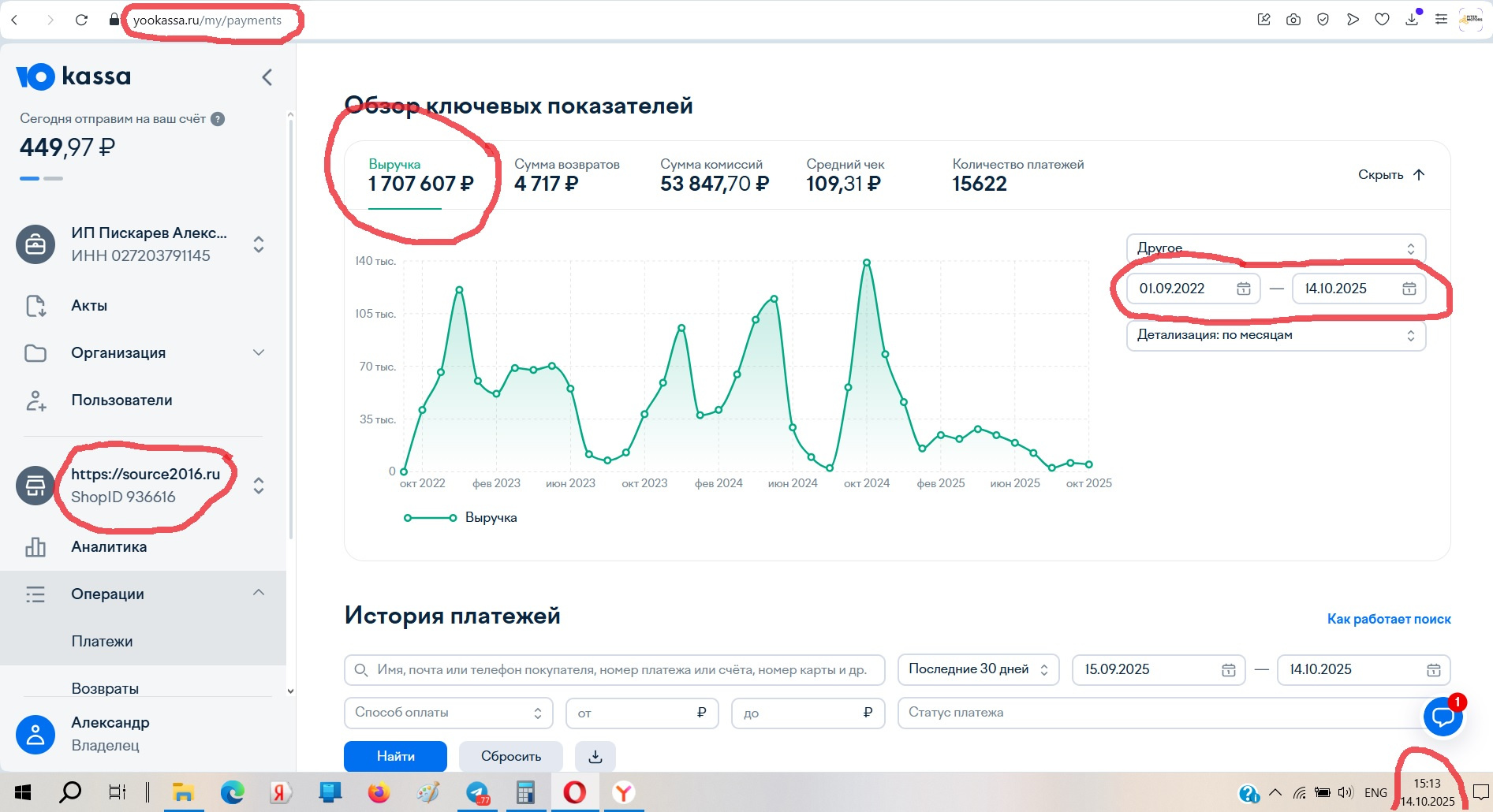Open File Explorer from the taskbar
The image size is (1493, 812).
pyautogui.click(x=184, y=792)
